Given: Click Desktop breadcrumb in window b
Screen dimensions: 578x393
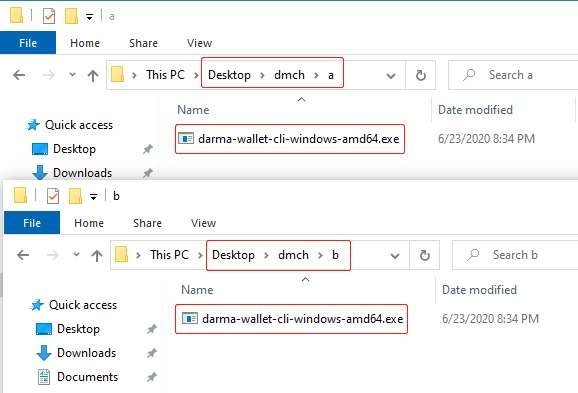Looking at the screenshot, I should (x=233, y=255).
